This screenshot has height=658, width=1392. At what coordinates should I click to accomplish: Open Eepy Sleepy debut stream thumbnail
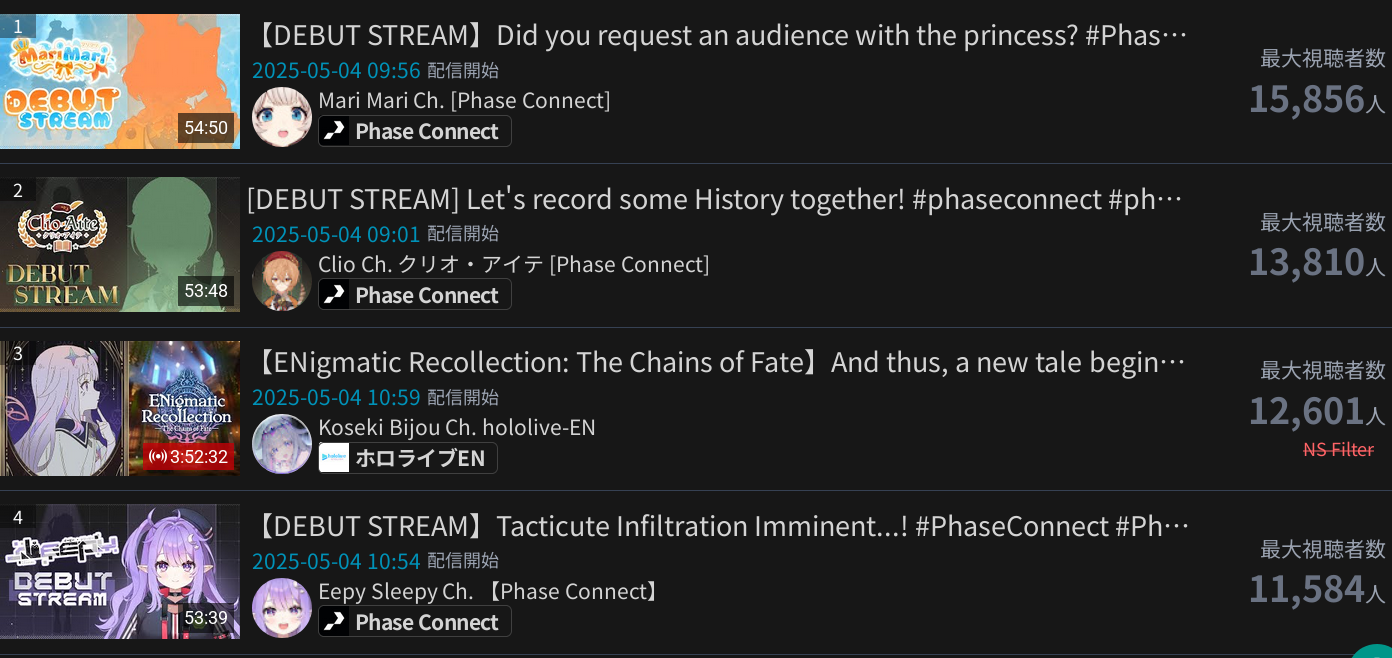point(120,571)
